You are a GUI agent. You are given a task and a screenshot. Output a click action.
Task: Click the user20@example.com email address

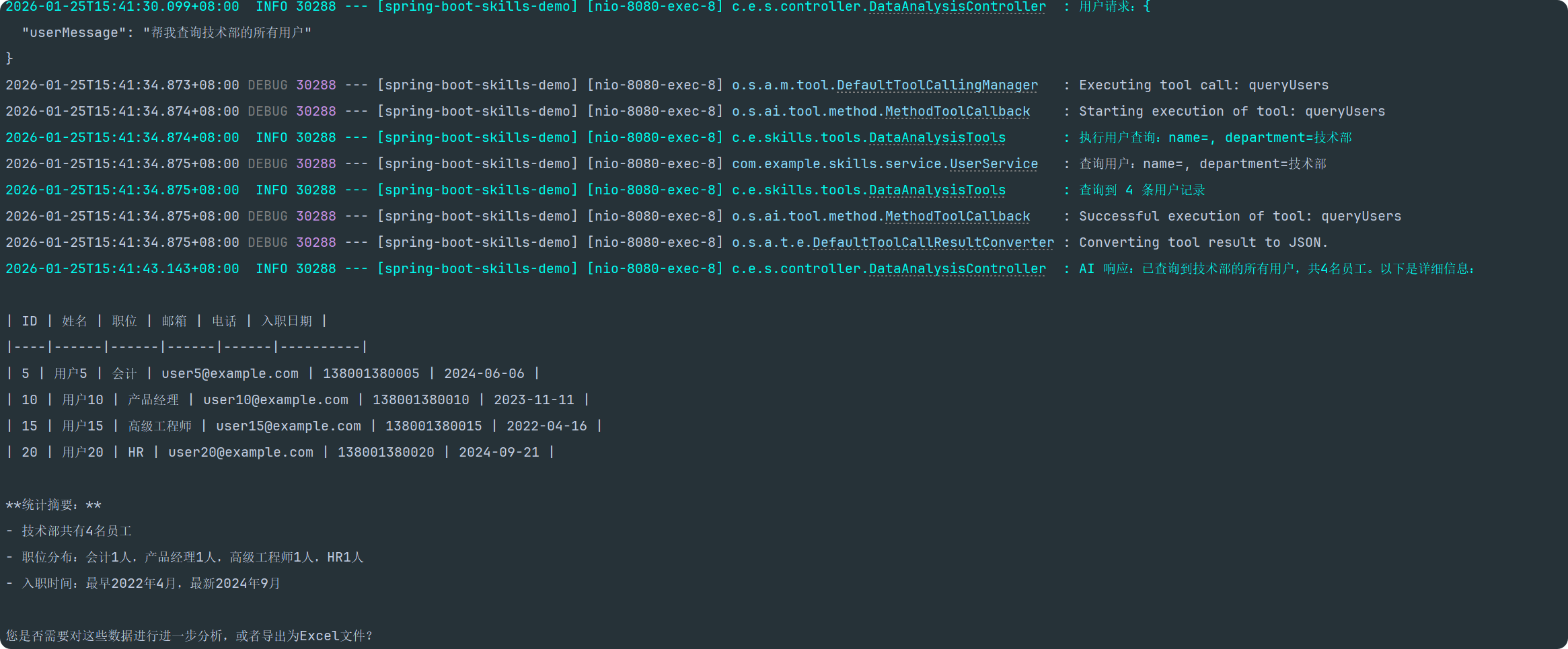click(x=240, y=453)
